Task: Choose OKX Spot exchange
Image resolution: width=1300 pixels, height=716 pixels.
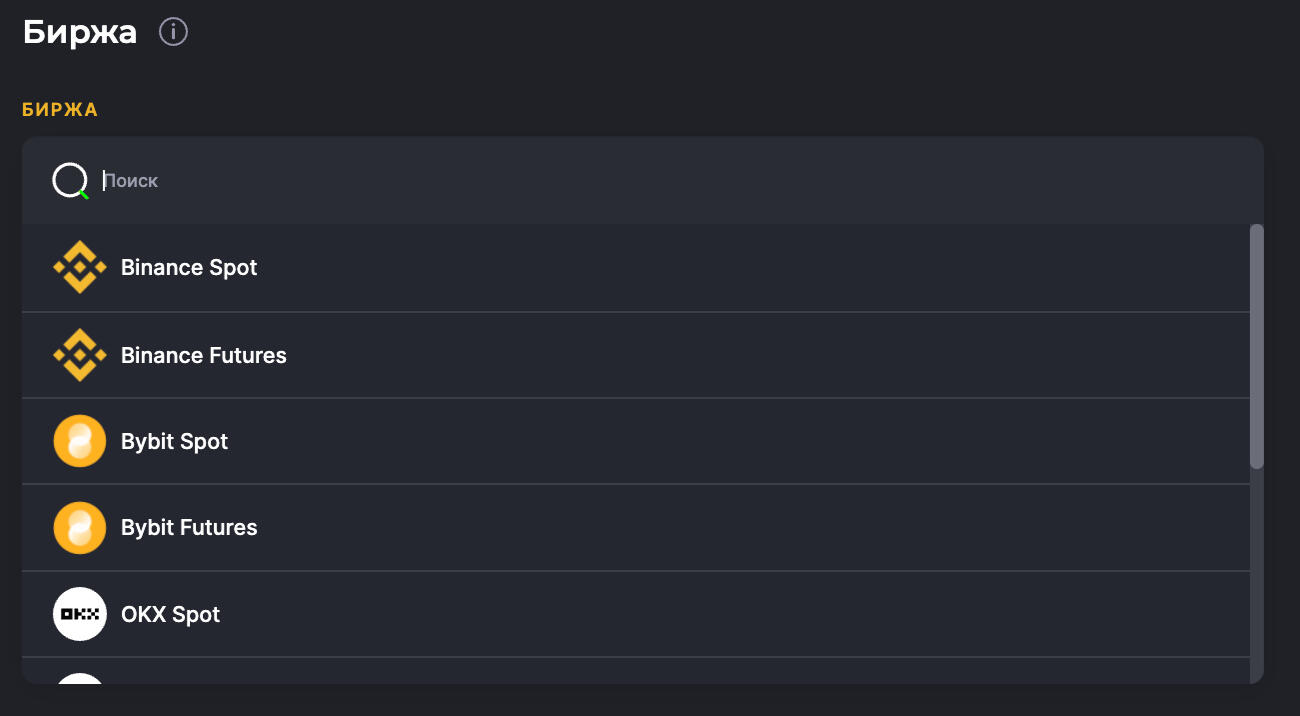Action: click(x=171, y=614)
